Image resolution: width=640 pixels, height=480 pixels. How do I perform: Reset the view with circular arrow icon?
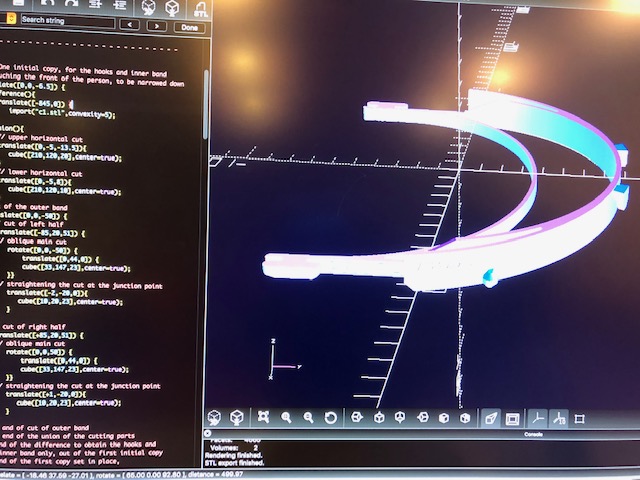tap(331, 417)
